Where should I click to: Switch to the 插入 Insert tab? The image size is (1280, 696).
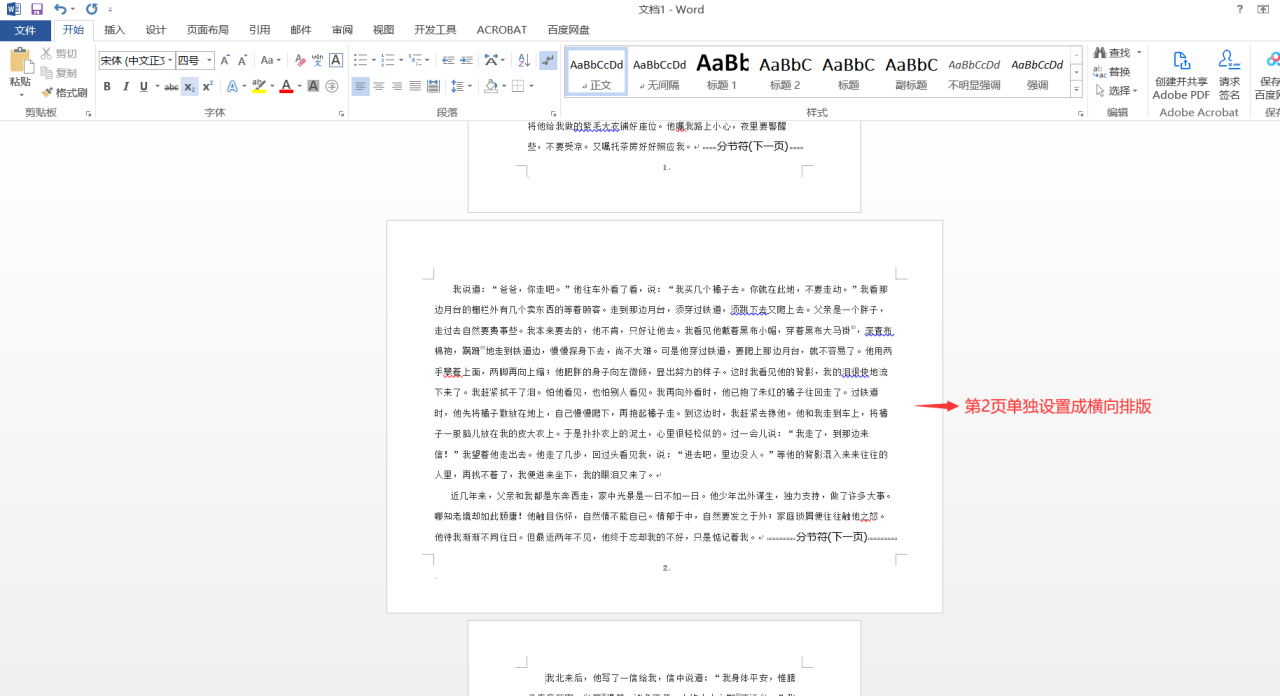click(x=115, y=30)
